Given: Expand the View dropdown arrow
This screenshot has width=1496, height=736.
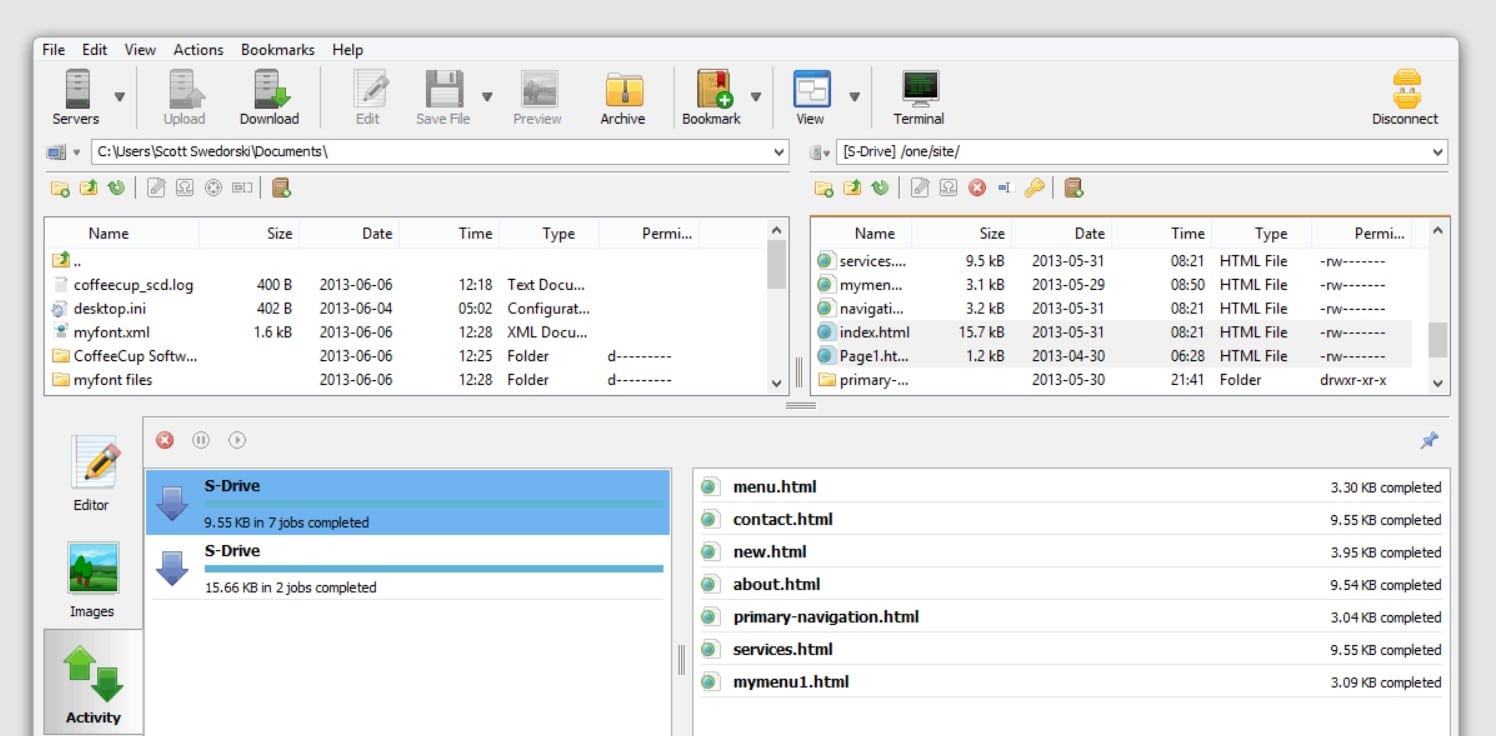Looking at the screenshot, I should click(855, 97).
